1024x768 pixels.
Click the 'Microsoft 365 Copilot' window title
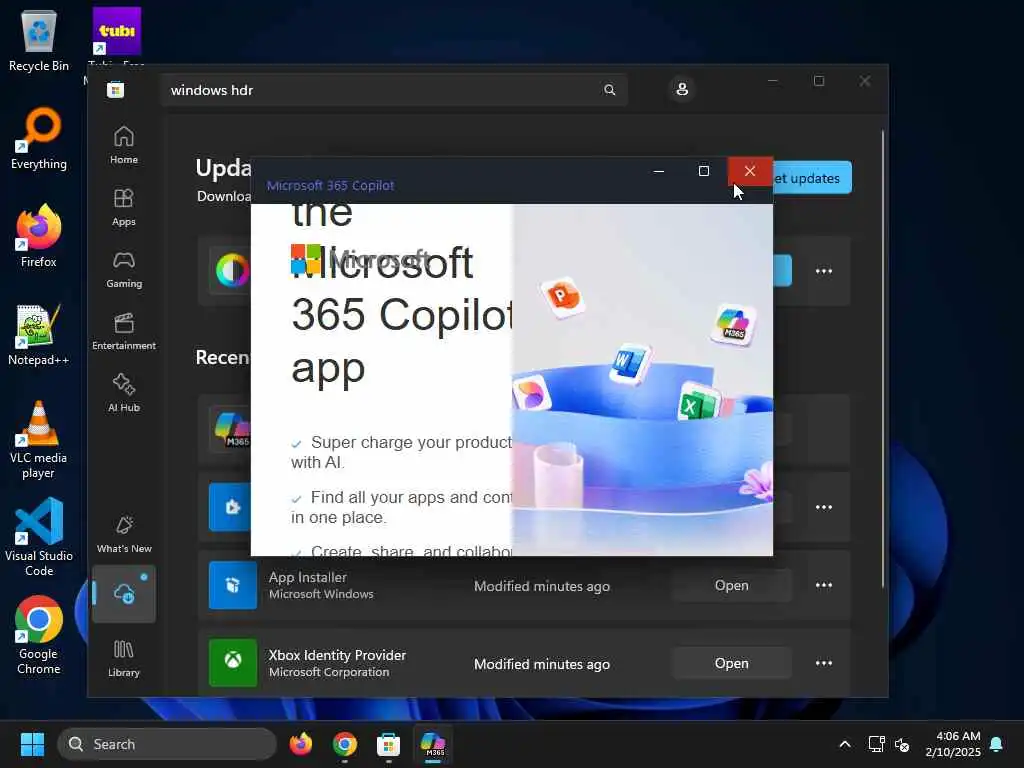pyautogui.click(x=330, y=185)
